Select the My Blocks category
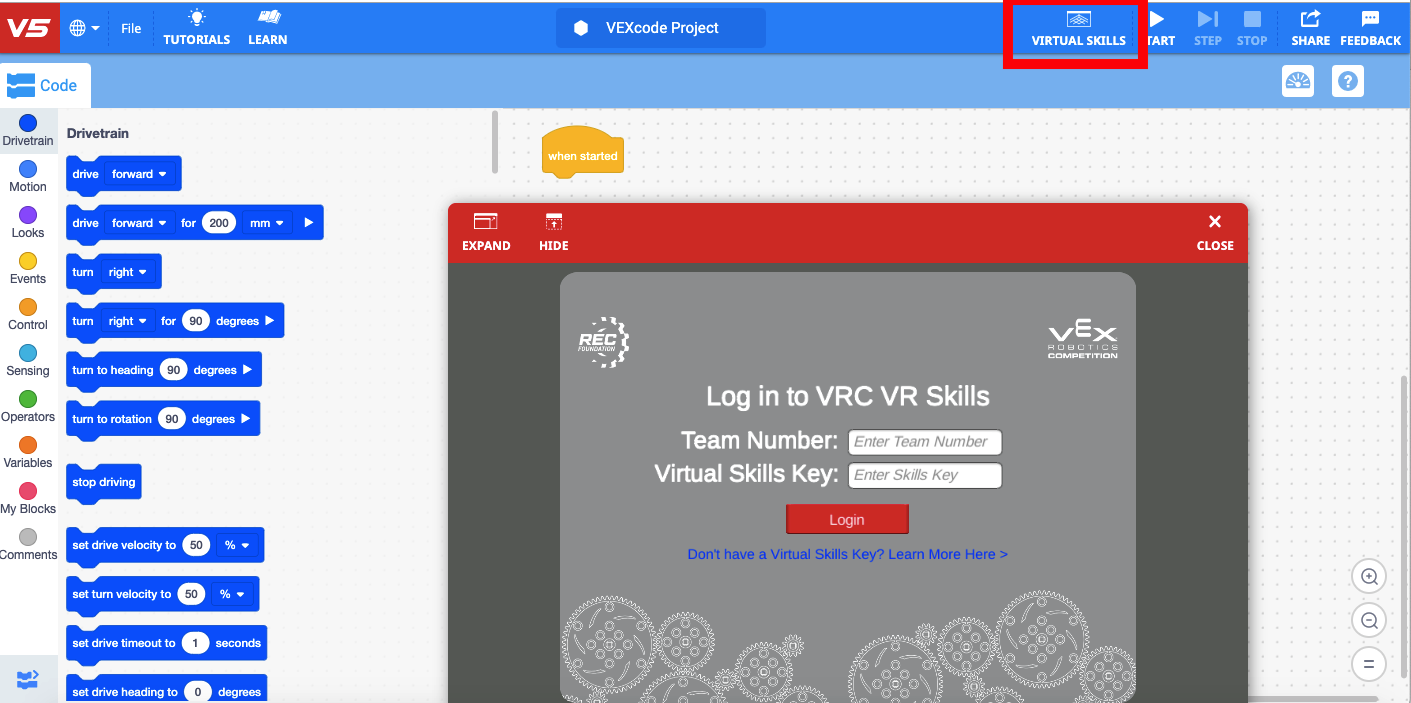 pyautogui.click(x=28, y=499)
